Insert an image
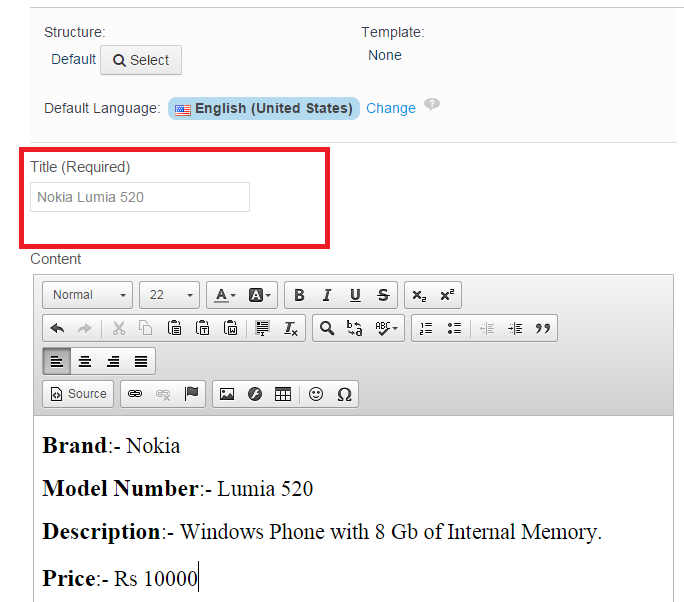684x602 pixels. (227, 394)
